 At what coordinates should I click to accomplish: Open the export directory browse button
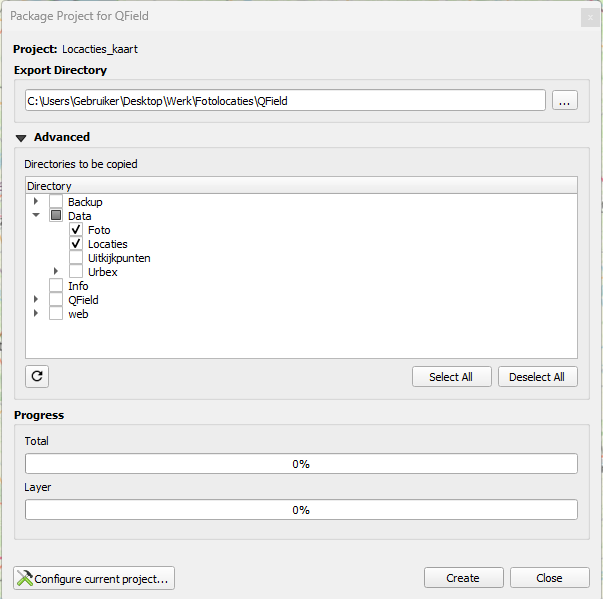pos(565,100)
